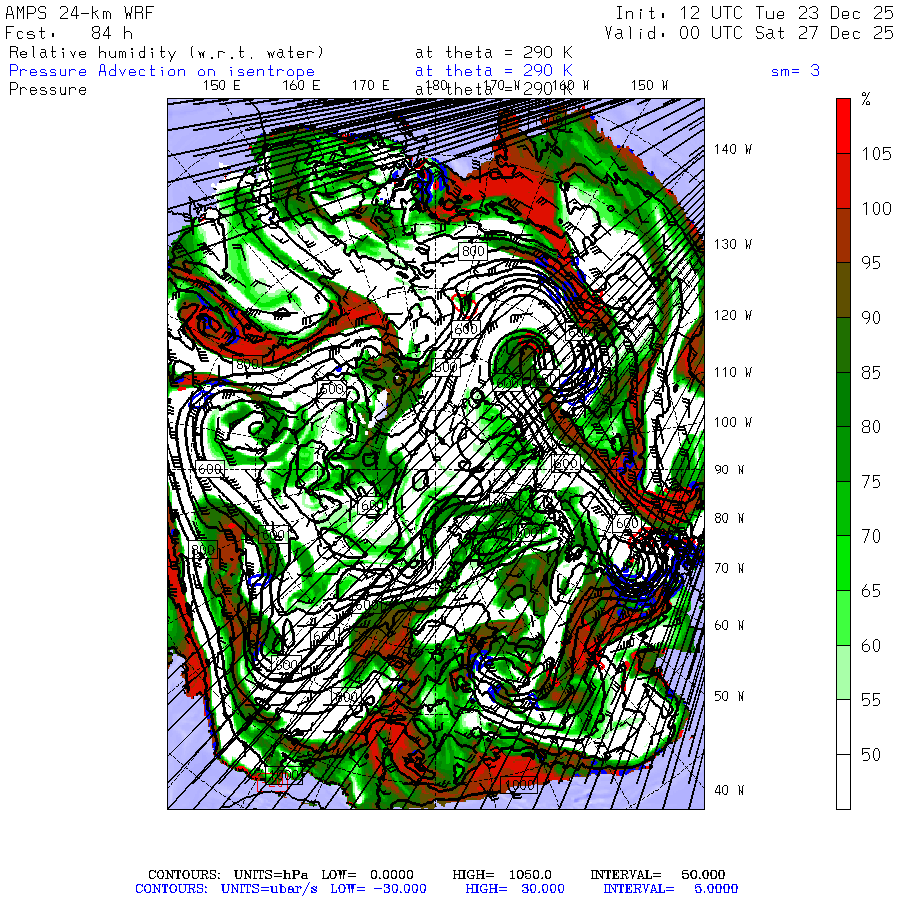Click the bright red 105% color swatch
Image resolution: width=900 pixels, height=900 pixels.
843,126
